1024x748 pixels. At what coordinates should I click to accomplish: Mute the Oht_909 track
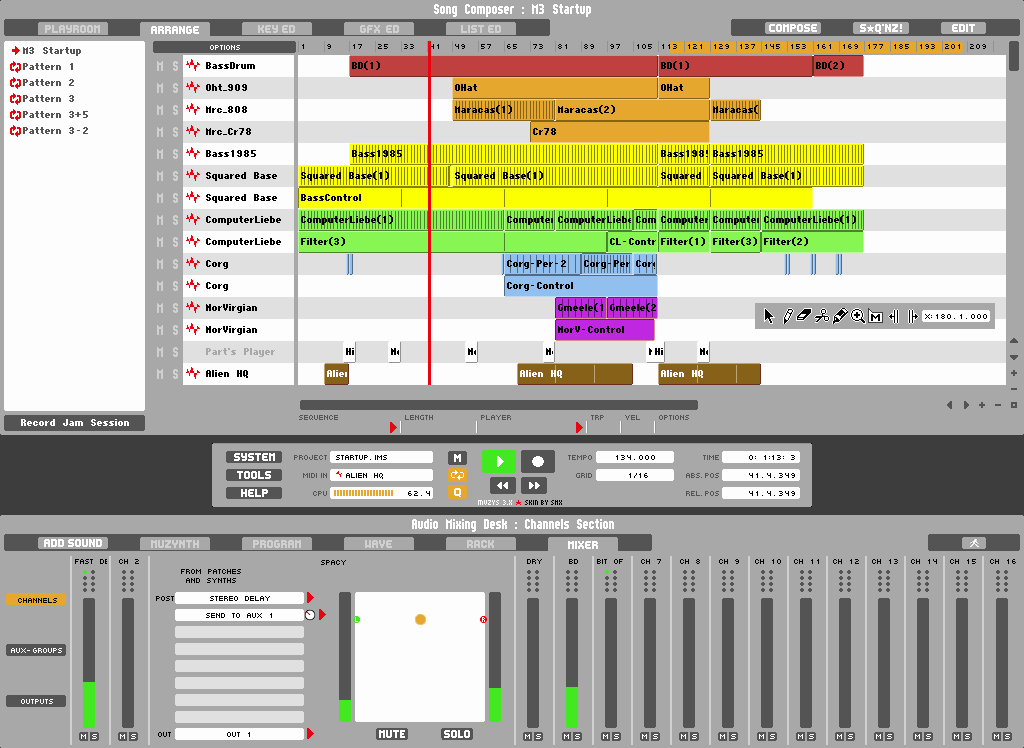[160, 88]
